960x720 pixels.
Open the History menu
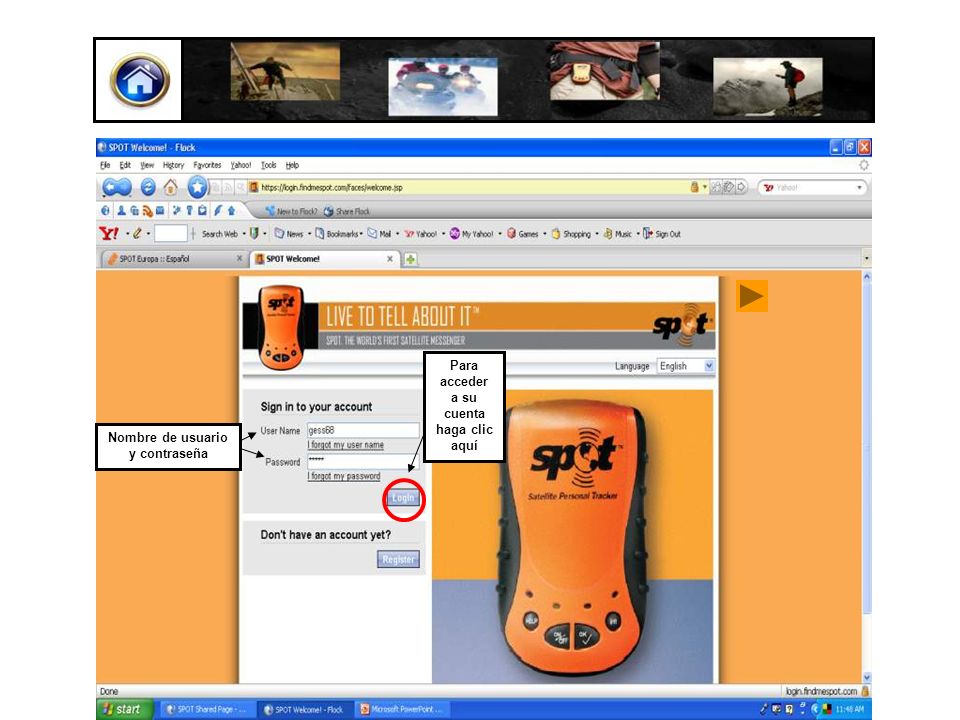click(x=173, y=165)
